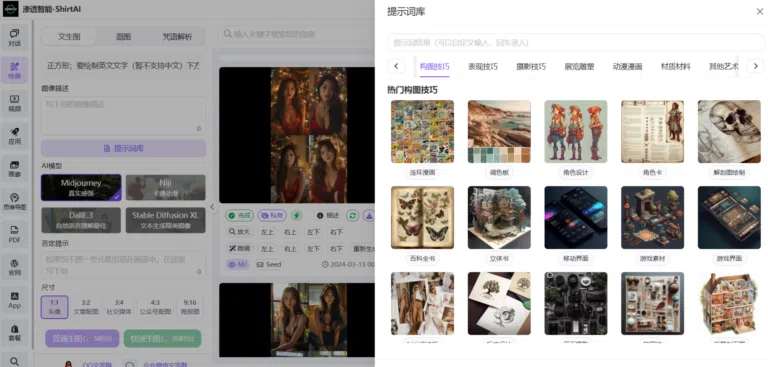
Task: Select the 材质材料 category tab
Action: [x=675, y=67]
